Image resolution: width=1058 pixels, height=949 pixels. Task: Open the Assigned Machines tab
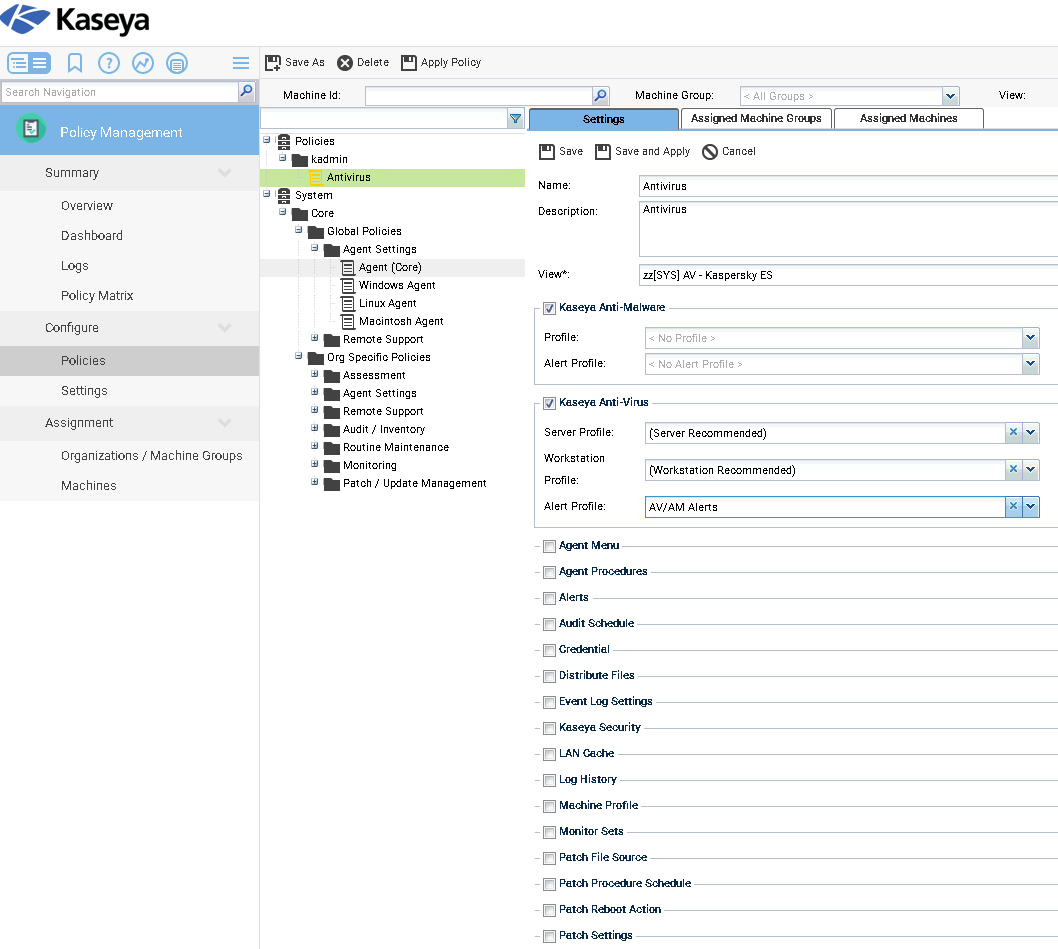coord(908,119)
